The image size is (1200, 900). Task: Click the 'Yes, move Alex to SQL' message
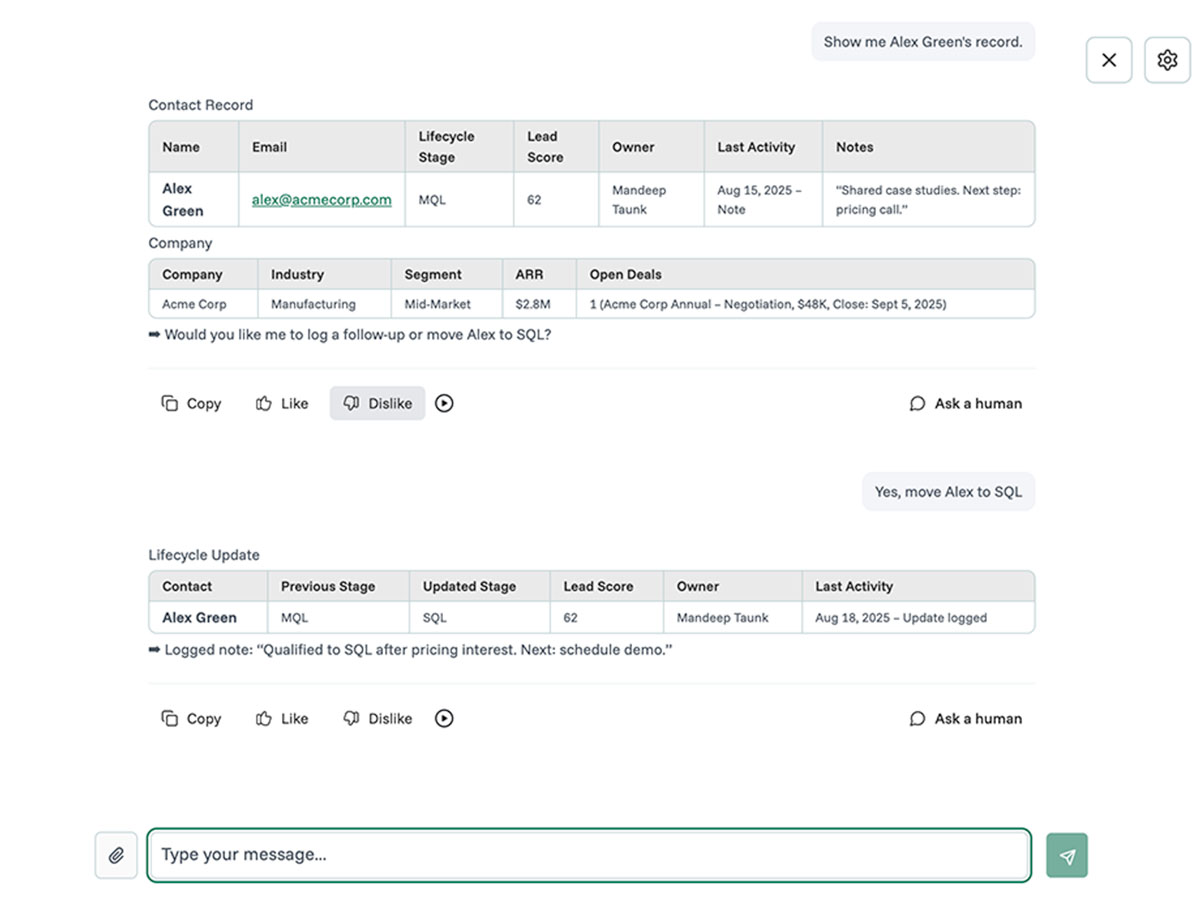(x=948, y=491)
